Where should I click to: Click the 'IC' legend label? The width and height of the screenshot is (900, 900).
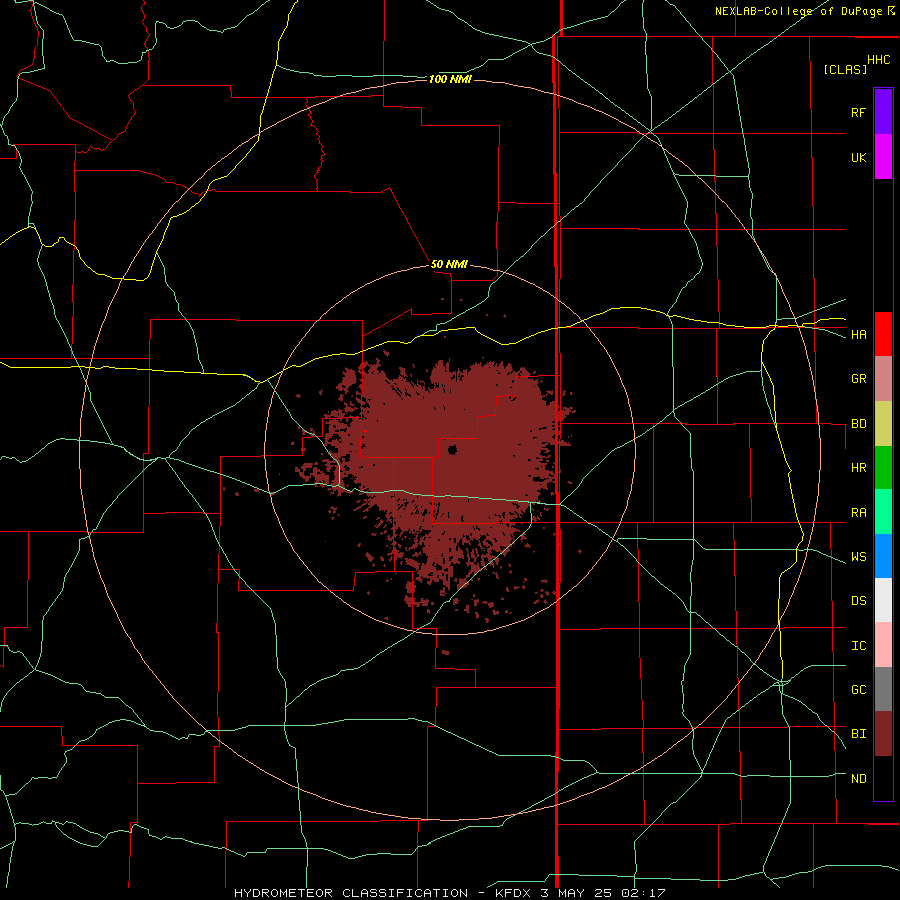[x=858, y=646]
